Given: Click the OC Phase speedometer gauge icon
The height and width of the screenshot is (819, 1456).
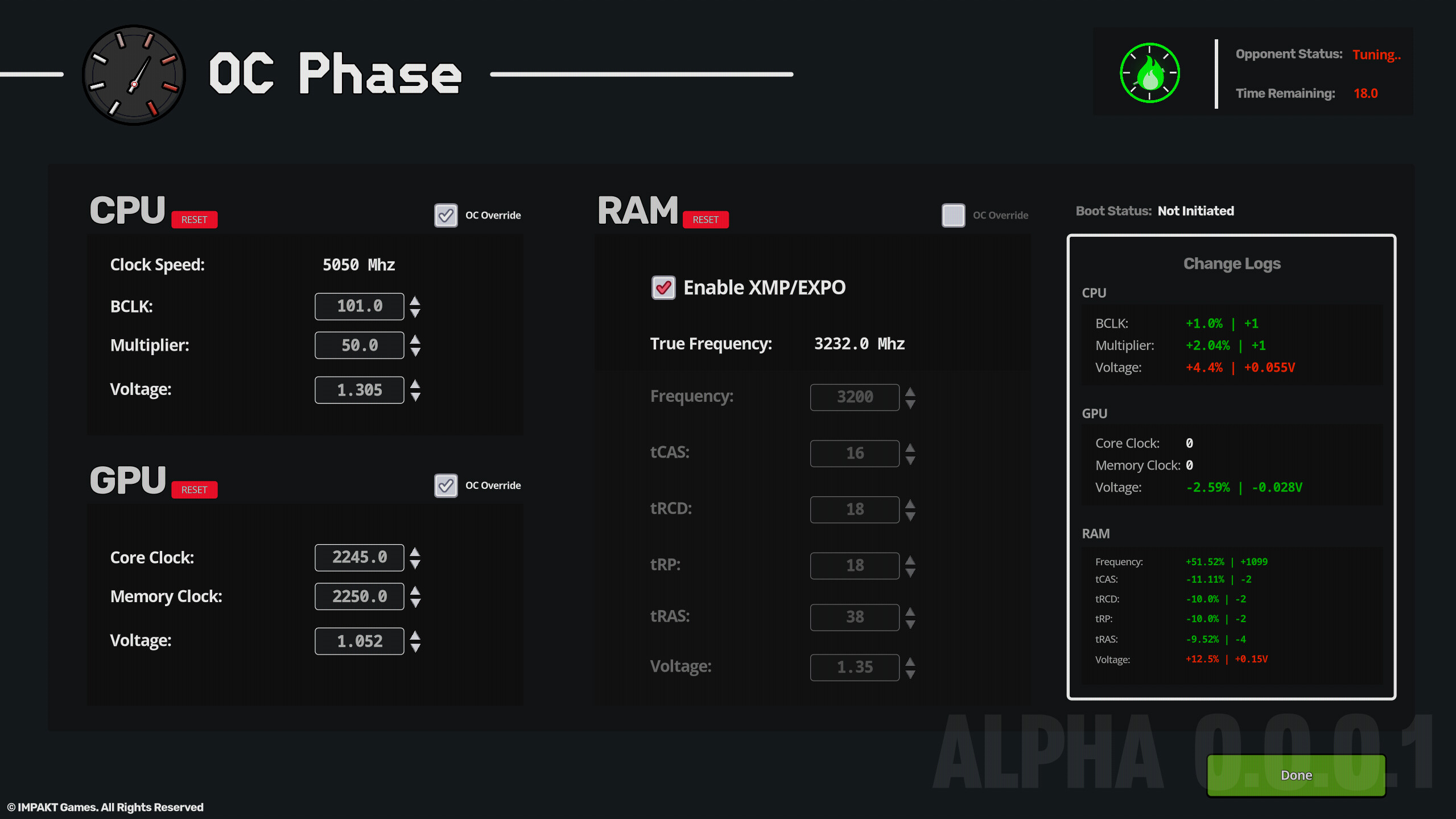Looking at the screenshot, I should coord(133,74).
